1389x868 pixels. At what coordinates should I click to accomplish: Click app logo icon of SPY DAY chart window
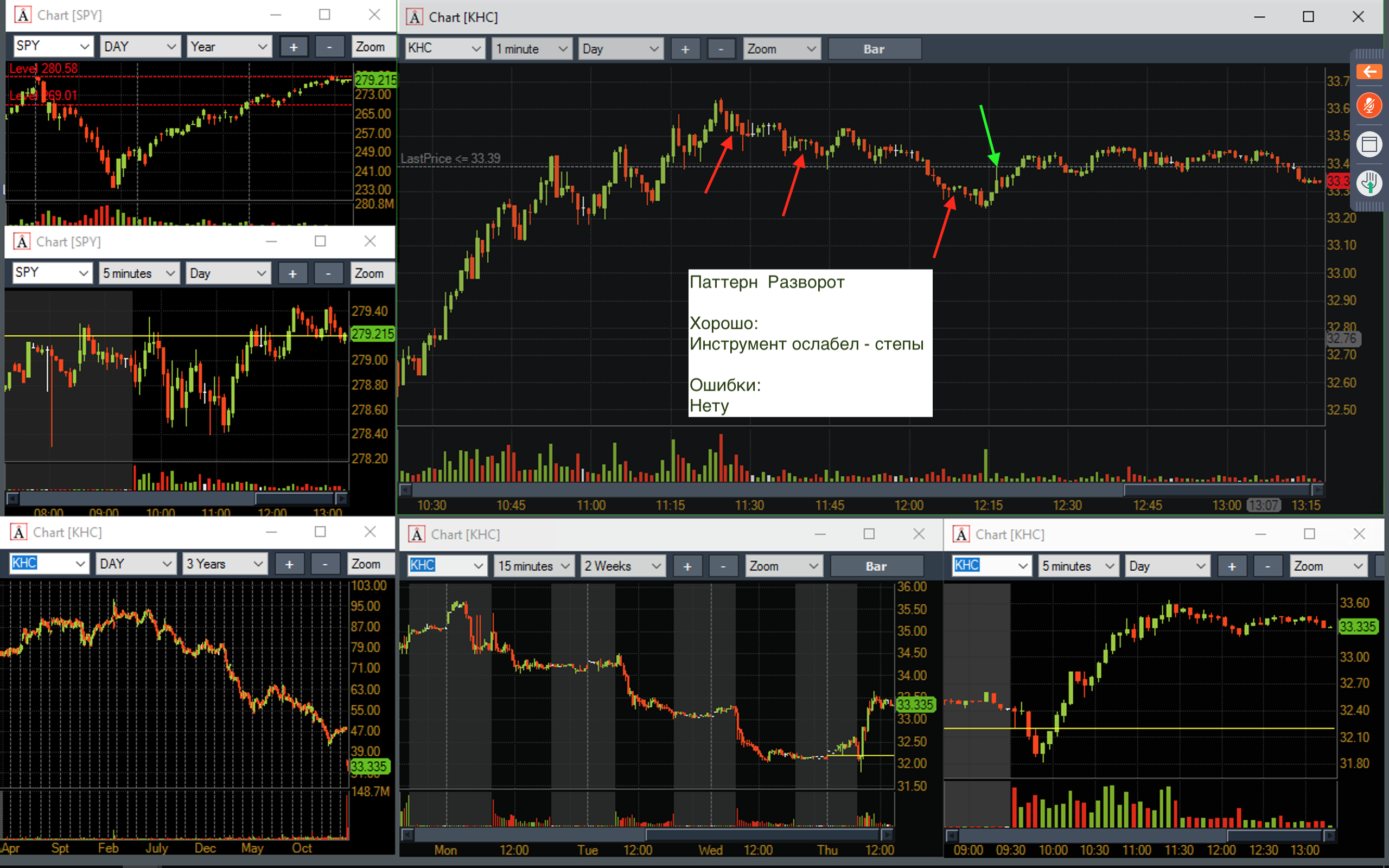[x=23, y=15]
